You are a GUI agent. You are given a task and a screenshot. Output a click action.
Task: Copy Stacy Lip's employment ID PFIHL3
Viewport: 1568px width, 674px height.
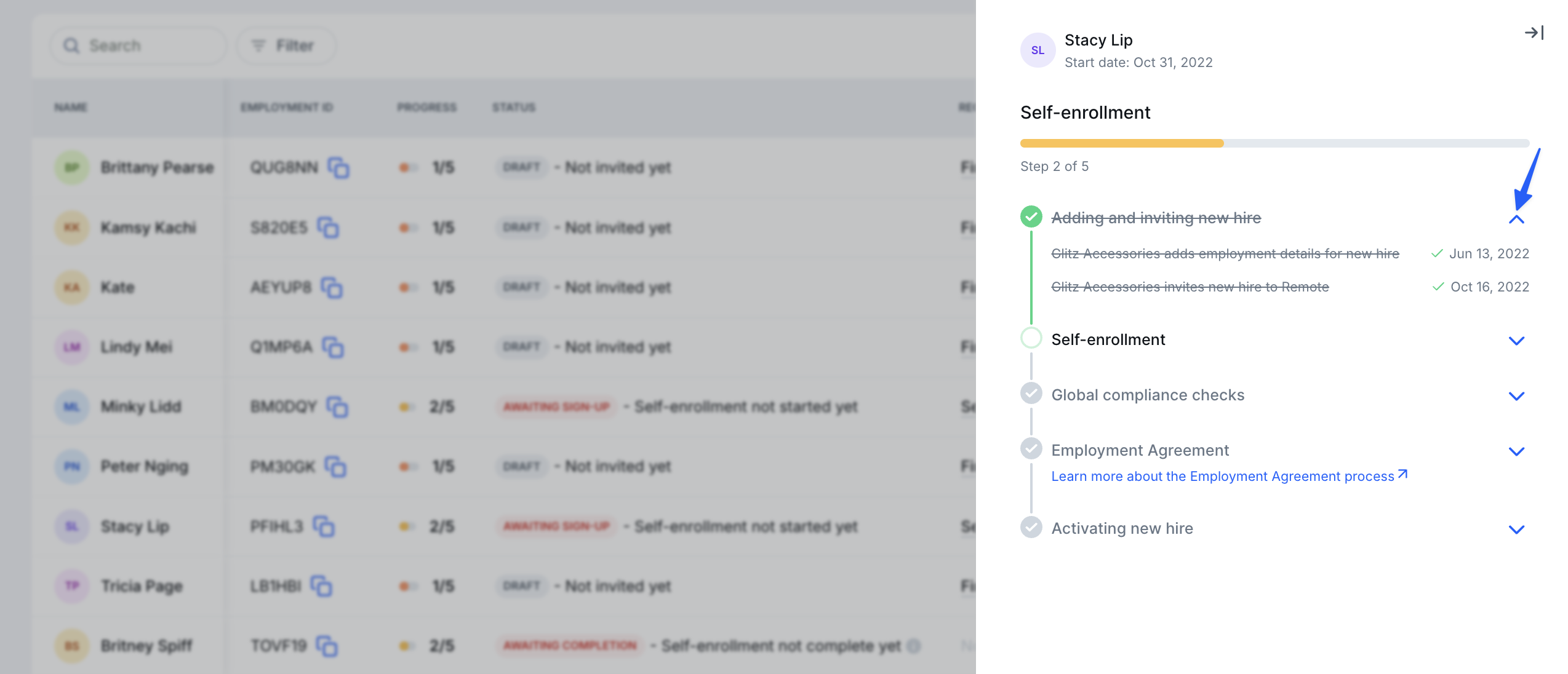324,526
